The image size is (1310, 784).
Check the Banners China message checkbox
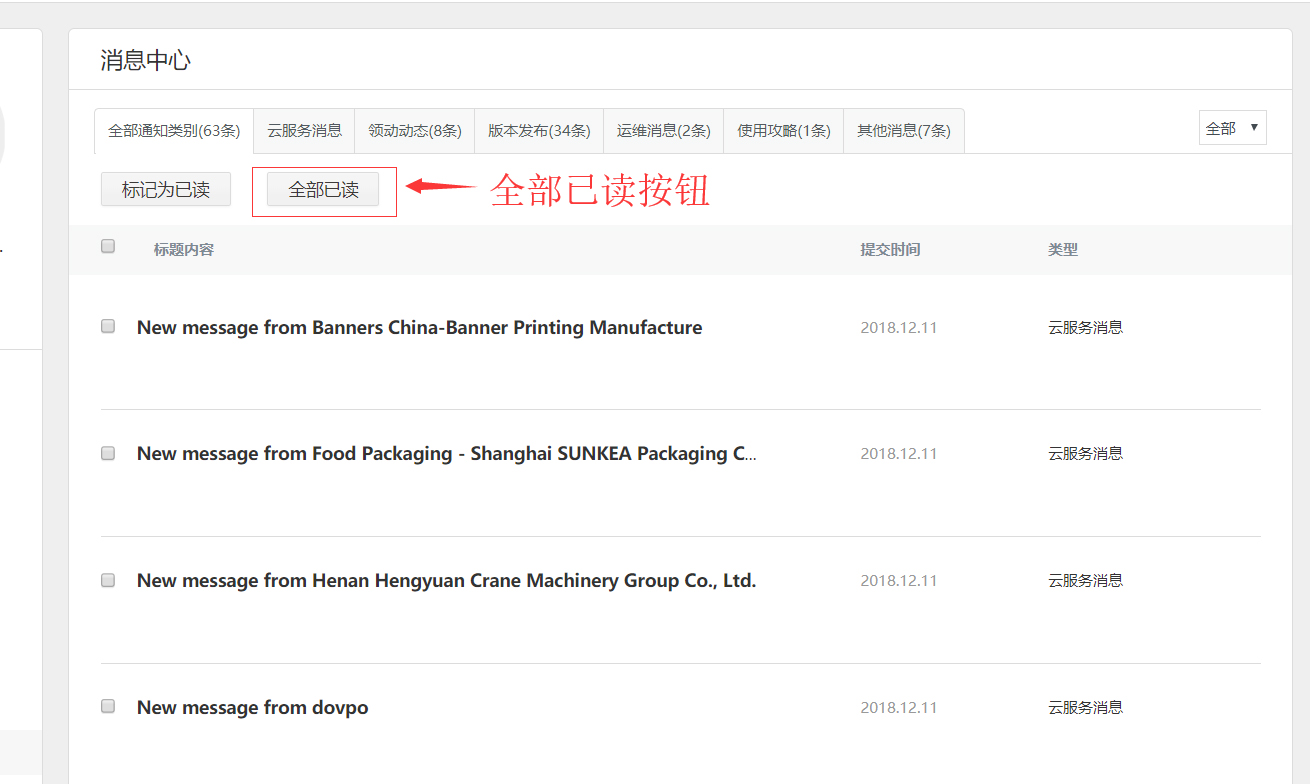(108, 326)
